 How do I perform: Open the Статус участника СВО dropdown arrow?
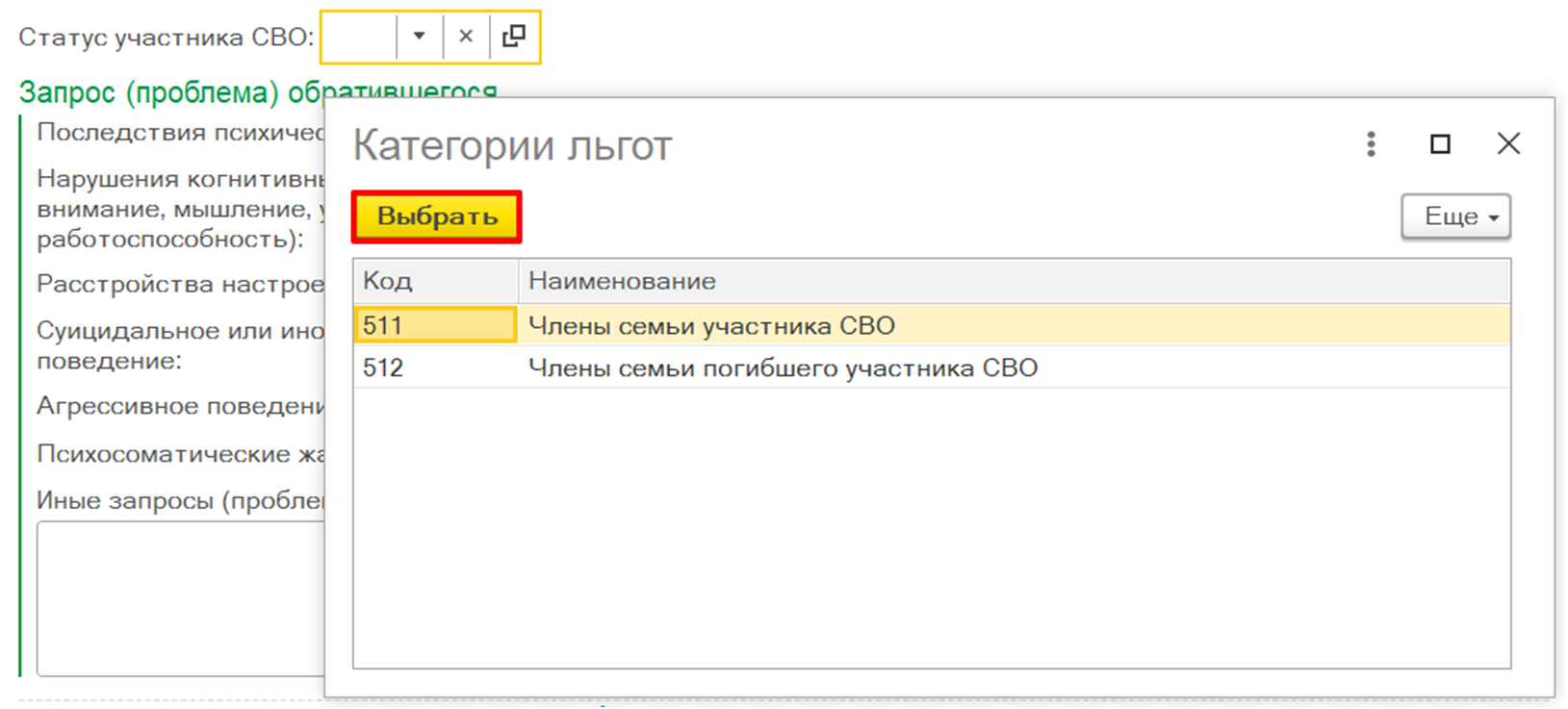point(419,37)
